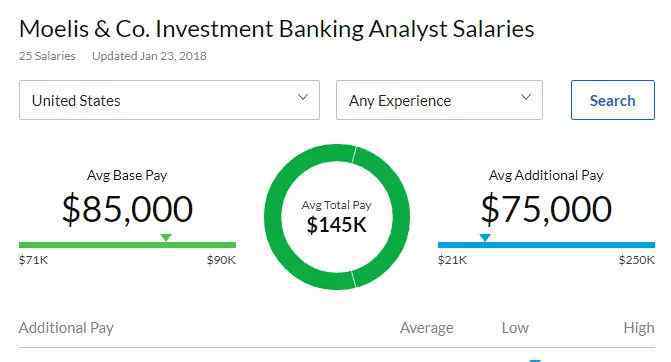The width and height of the screenshot is (671, 362).
Task: Click the green triangle marker on base pay bar
Action: click(166, 237)
